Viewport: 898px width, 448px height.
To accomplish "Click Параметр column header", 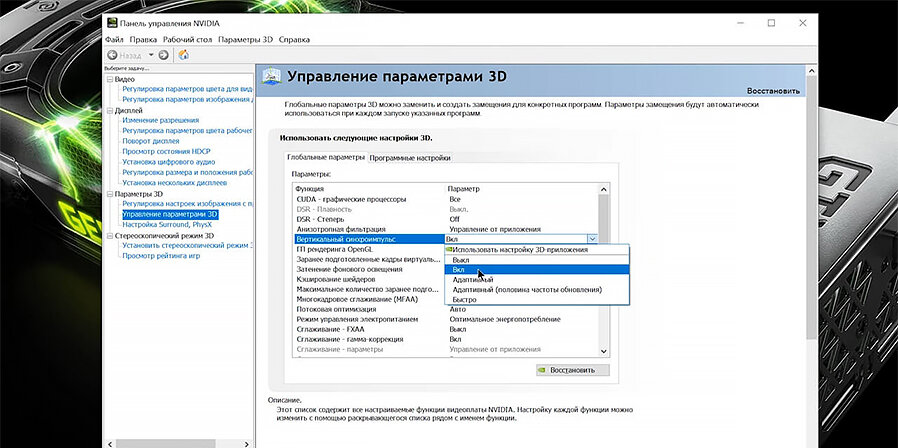I will click(463, 188).
